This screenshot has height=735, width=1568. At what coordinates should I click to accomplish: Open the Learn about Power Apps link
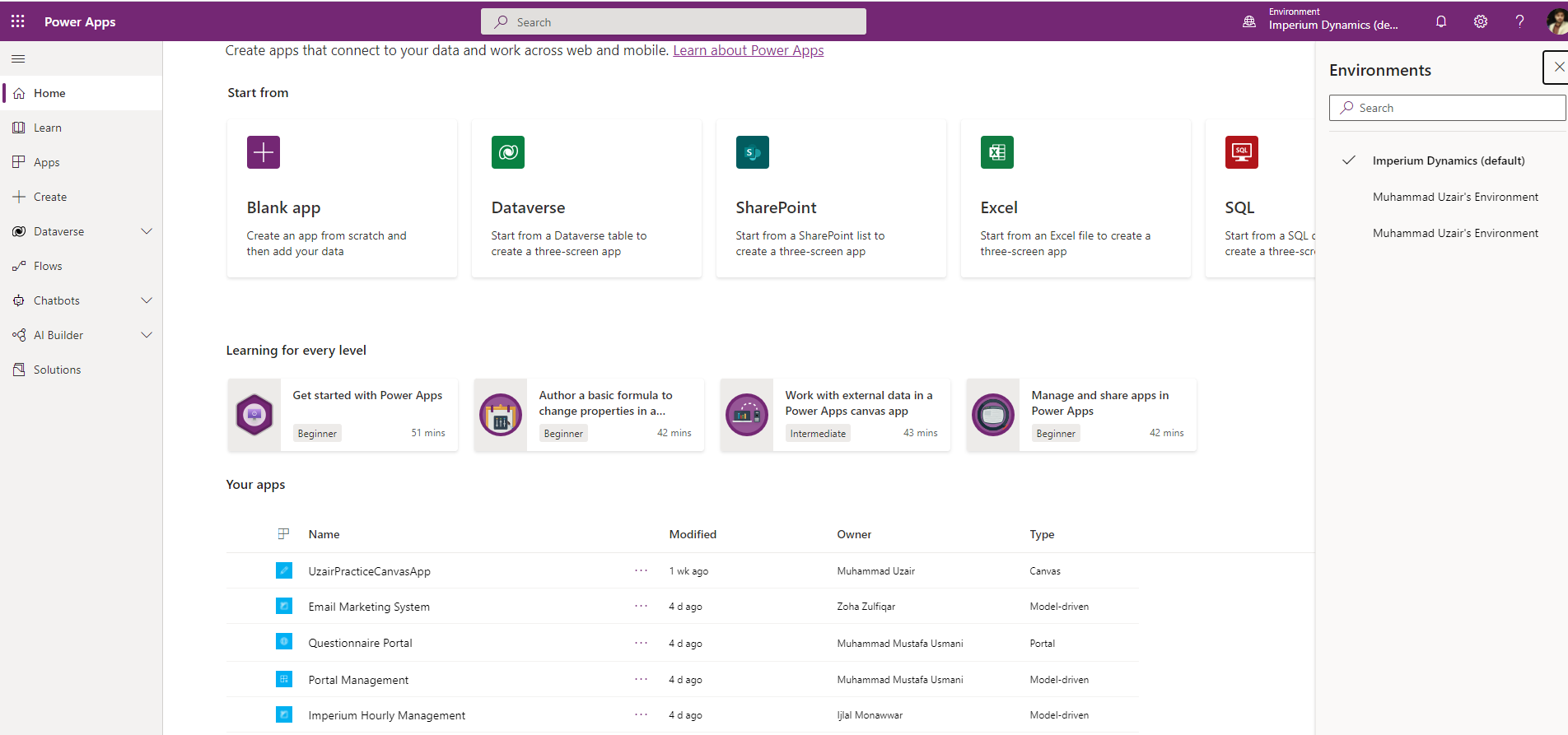pyautogui.click(x=748, y=50)
